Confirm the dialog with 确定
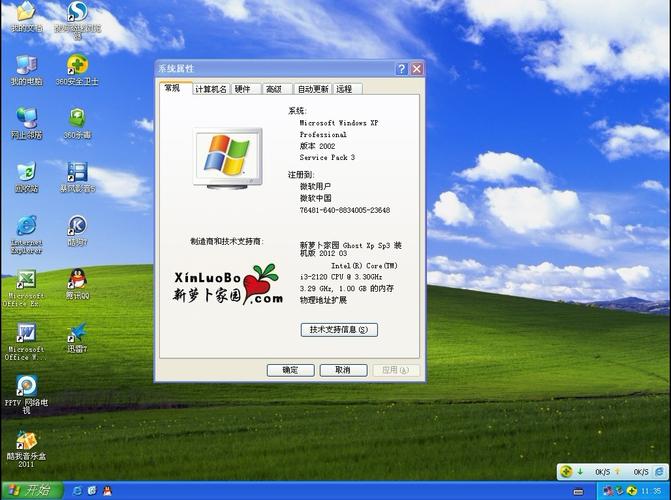671x500 pixels. 291,370
